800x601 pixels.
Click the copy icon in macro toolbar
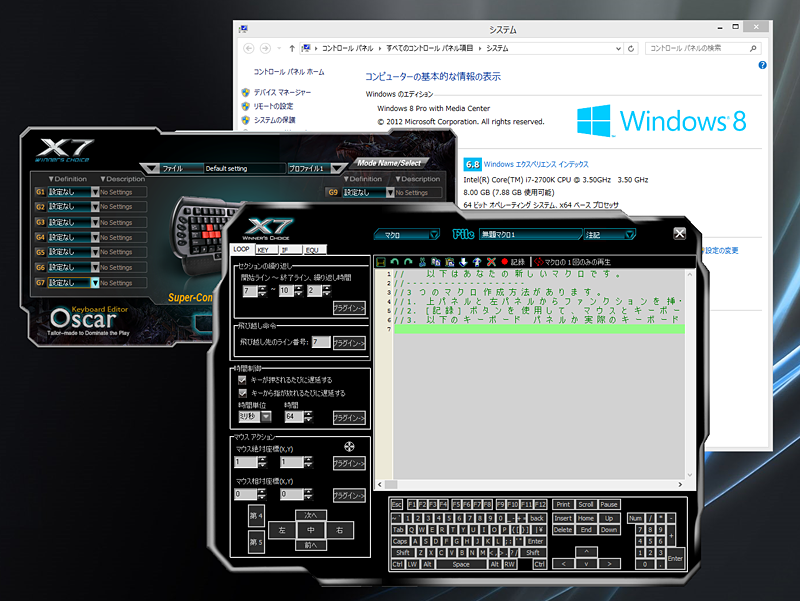436,262
